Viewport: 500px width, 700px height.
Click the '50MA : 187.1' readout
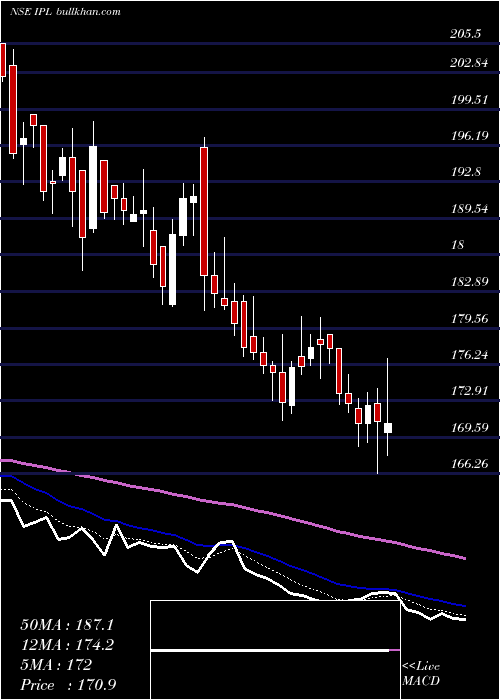[67, 625]
